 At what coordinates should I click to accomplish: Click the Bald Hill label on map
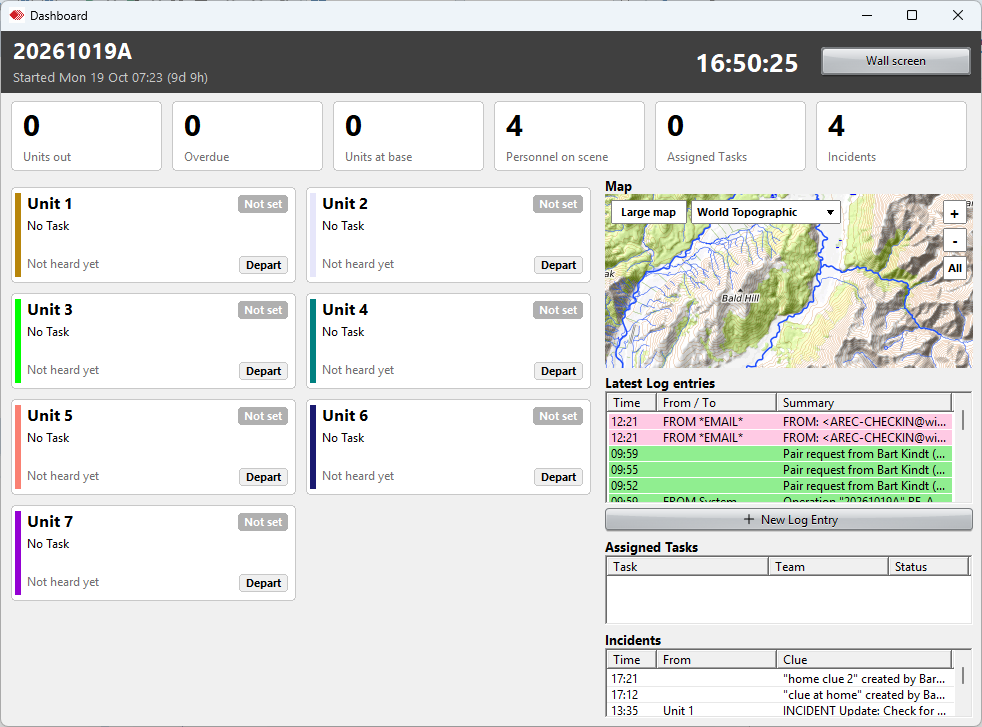(740, 298)
